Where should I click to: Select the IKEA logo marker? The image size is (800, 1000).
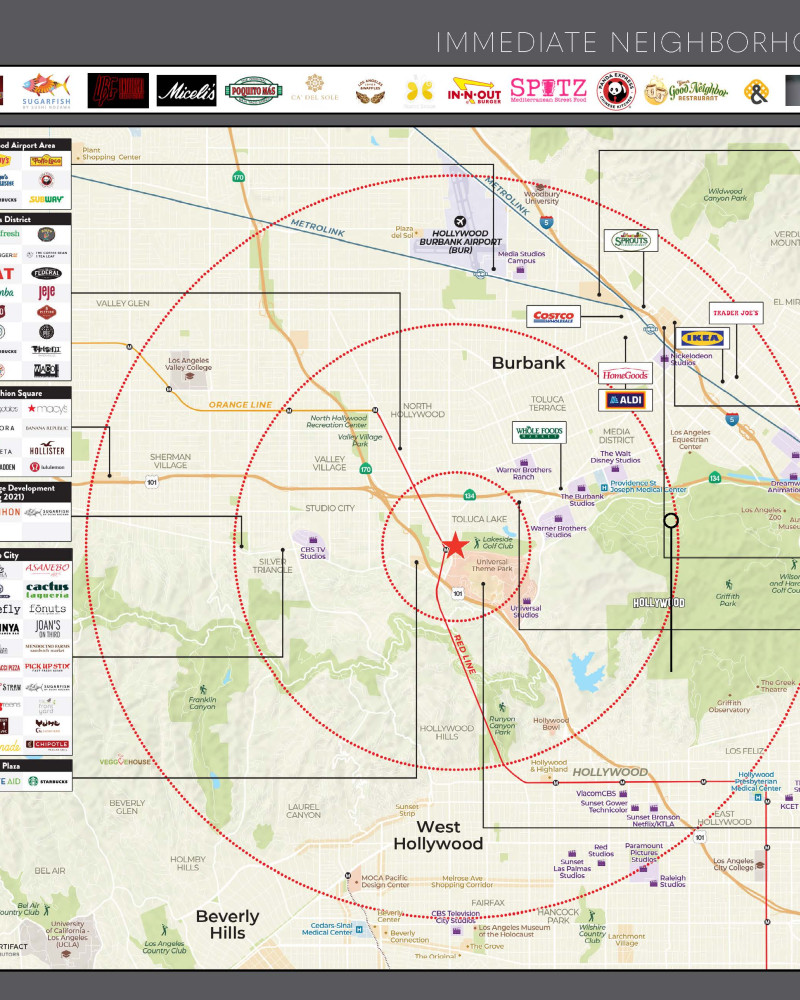click(702, 338)
